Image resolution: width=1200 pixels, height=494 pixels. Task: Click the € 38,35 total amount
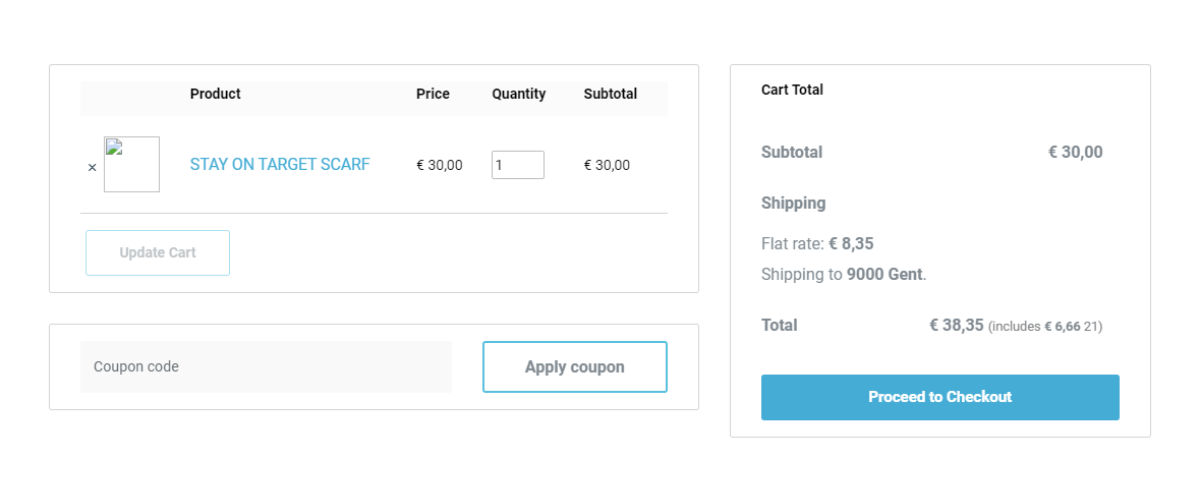pos(957,325)
